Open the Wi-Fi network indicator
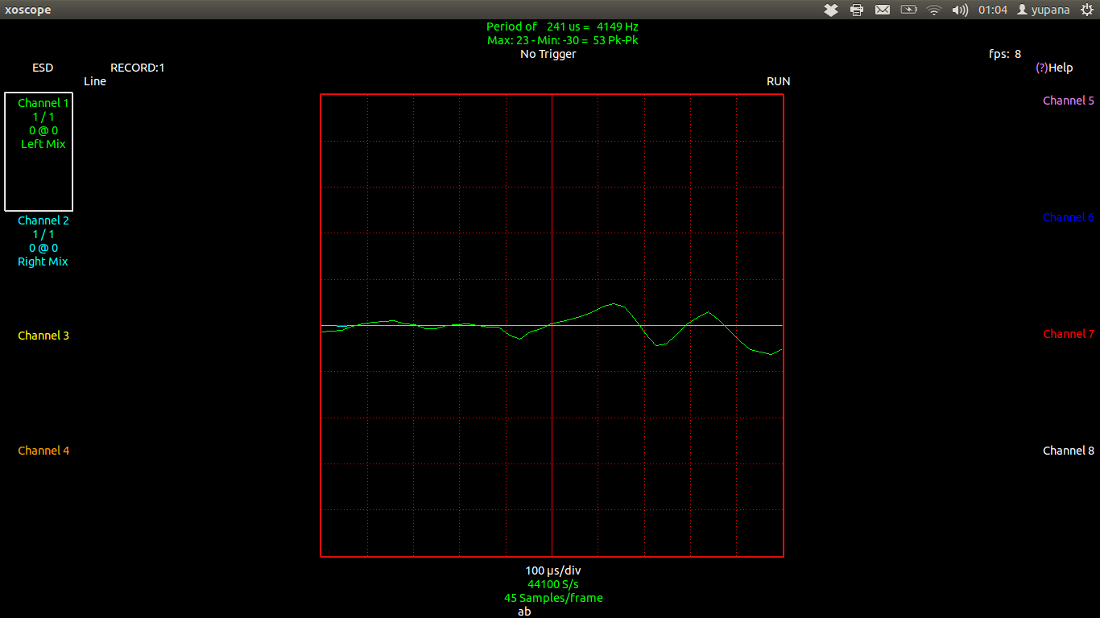The width and height of the screenshot is (1100, 618). coord(935,10)
